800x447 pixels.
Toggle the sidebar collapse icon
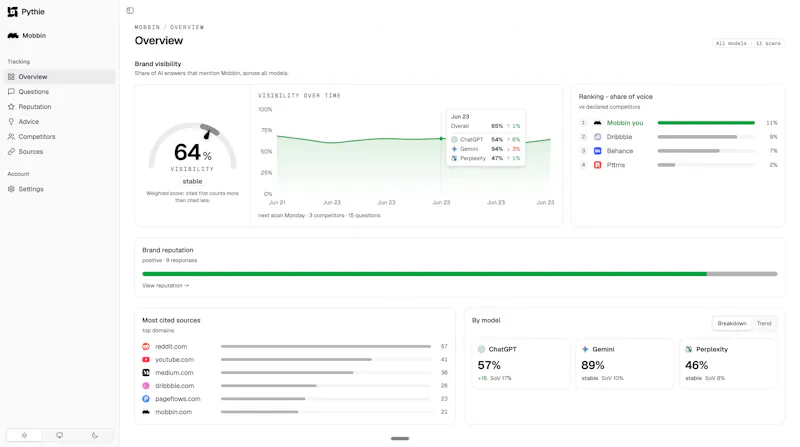tap(130, 11)
